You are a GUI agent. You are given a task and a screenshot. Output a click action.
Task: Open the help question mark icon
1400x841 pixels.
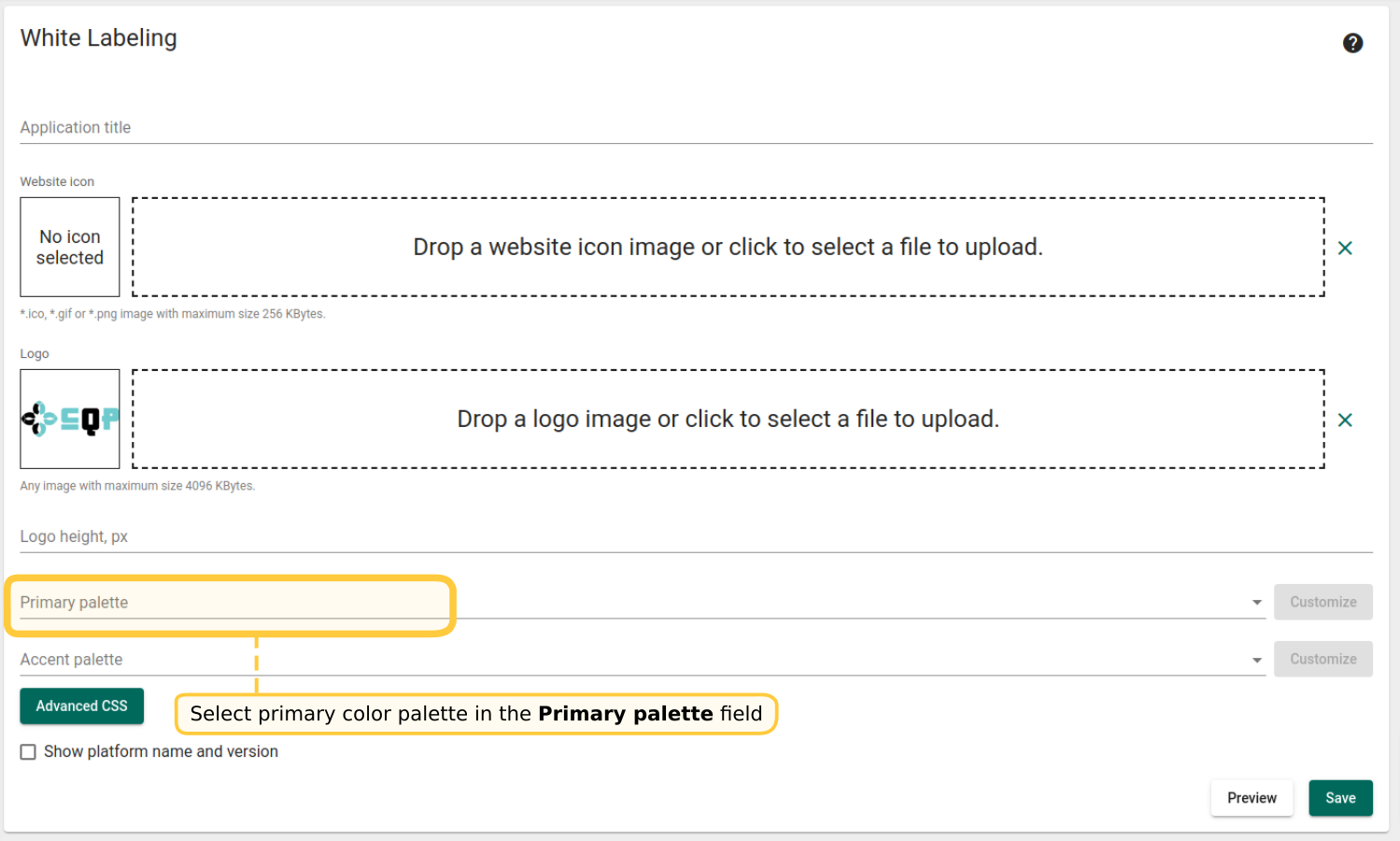pos(1352,43)
